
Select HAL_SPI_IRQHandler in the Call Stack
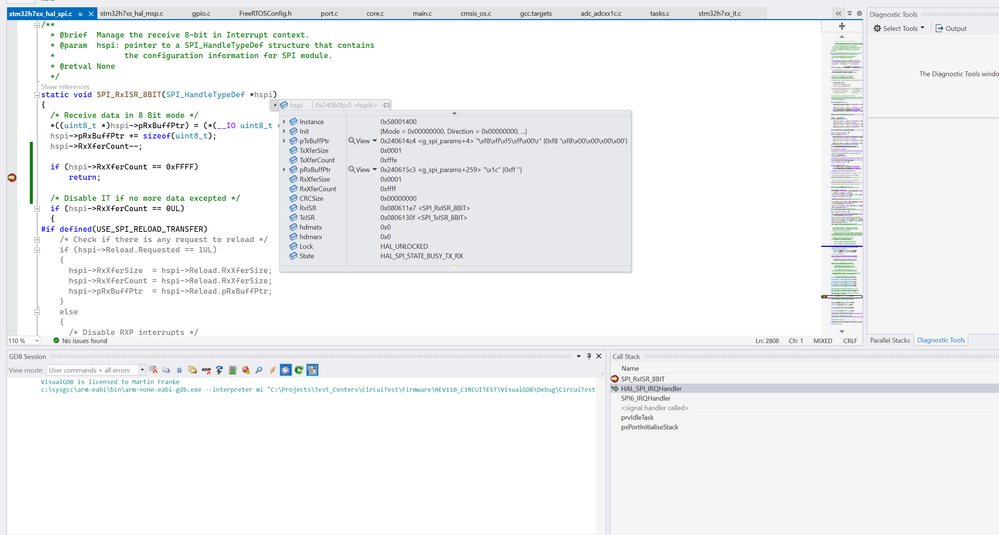pyautogui.click(x=651, y=389)
